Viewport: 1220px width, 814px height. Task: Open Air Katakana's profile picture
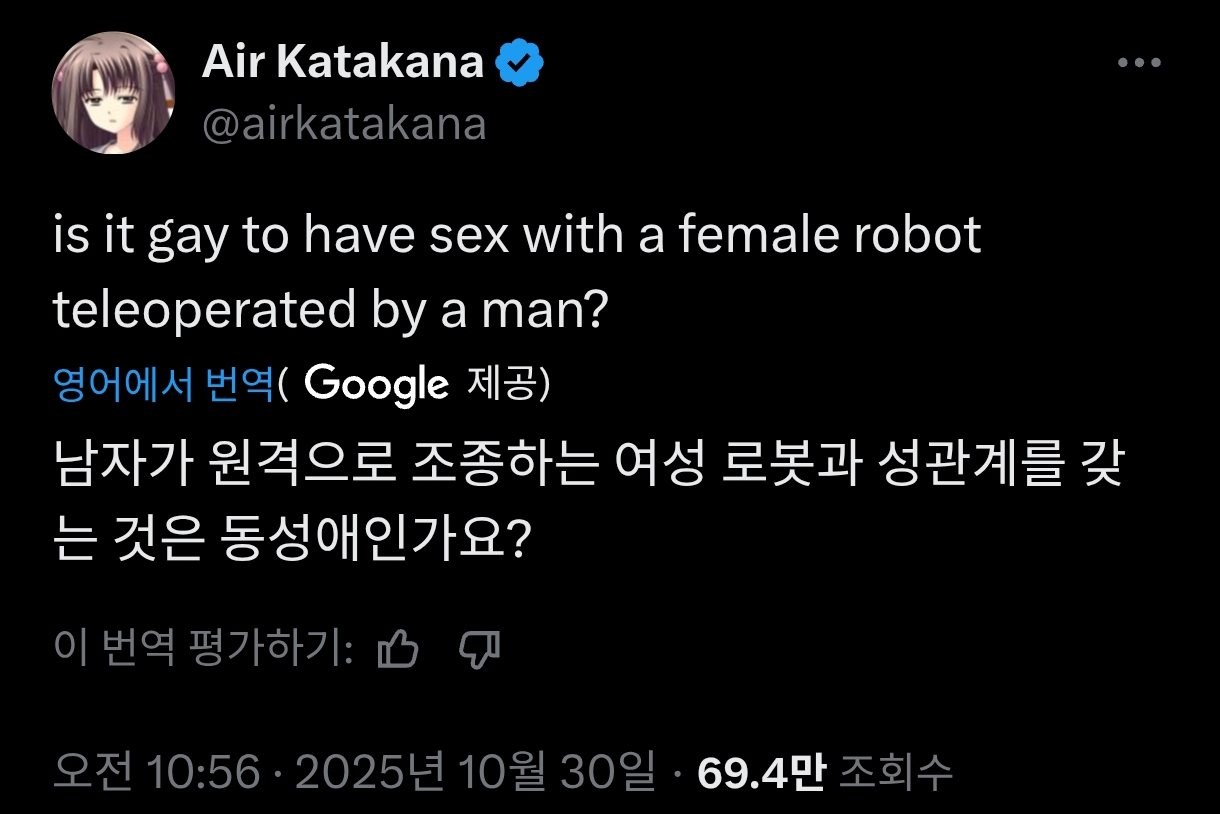pos(113,93)
